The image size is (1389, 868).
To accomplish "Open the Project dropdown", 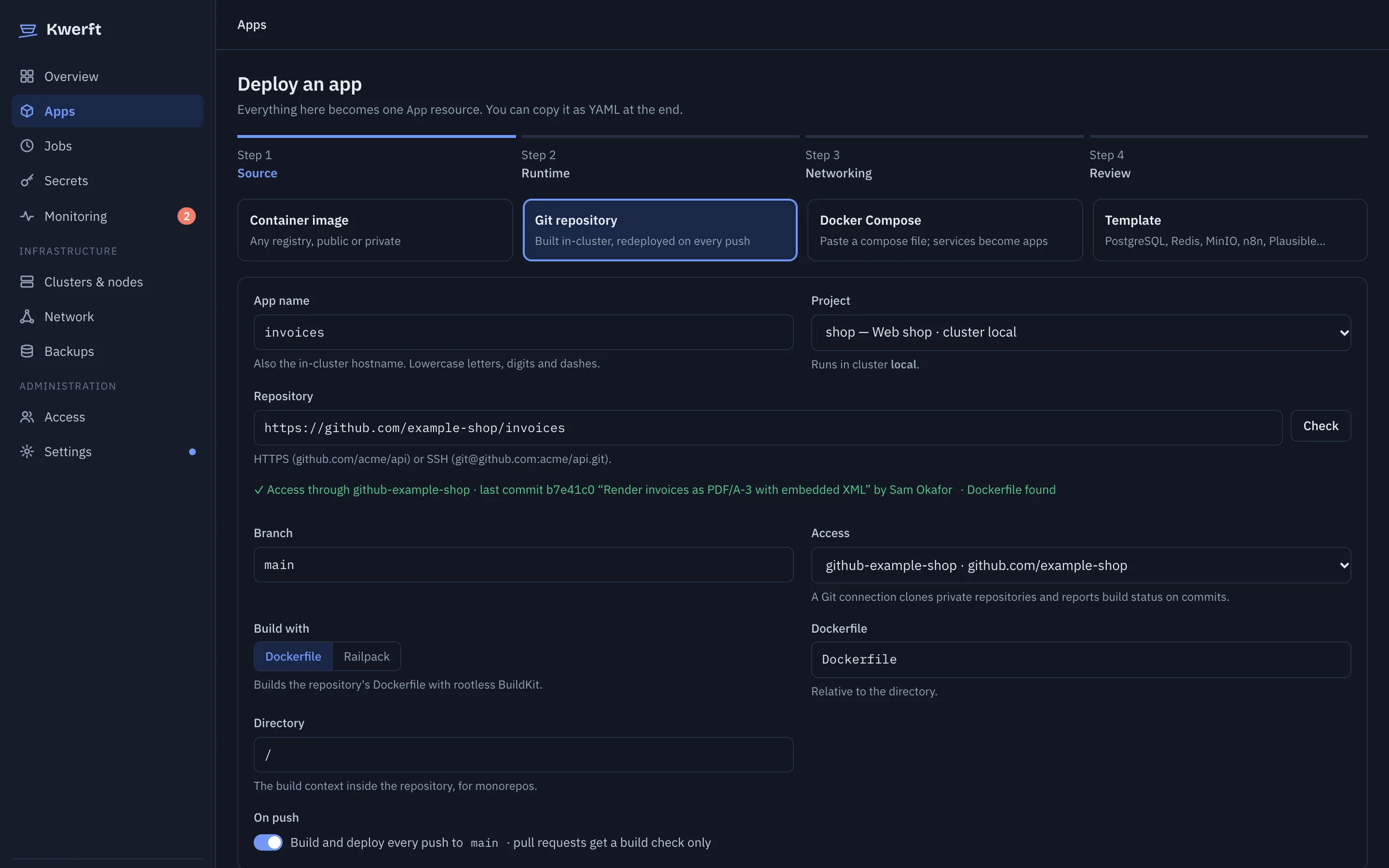I will click(x=1081, y=332).
